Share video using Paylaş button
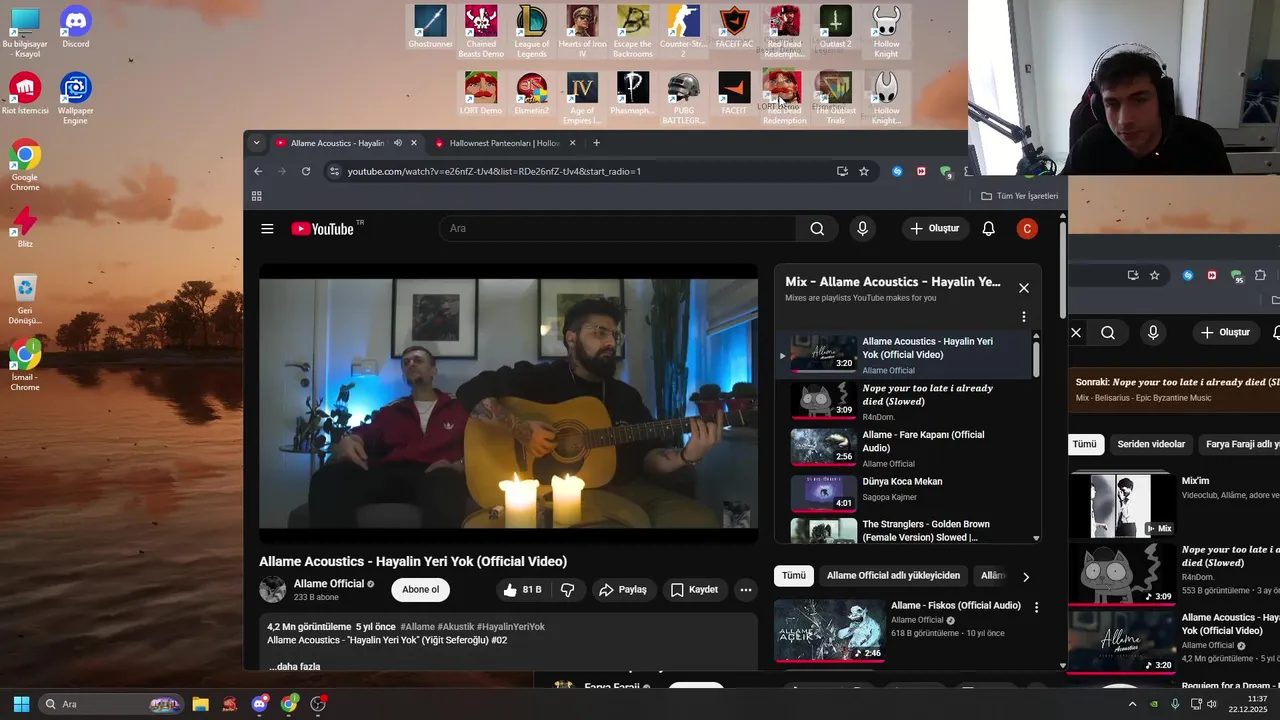 pyautogui.click(x=622, y=590)
